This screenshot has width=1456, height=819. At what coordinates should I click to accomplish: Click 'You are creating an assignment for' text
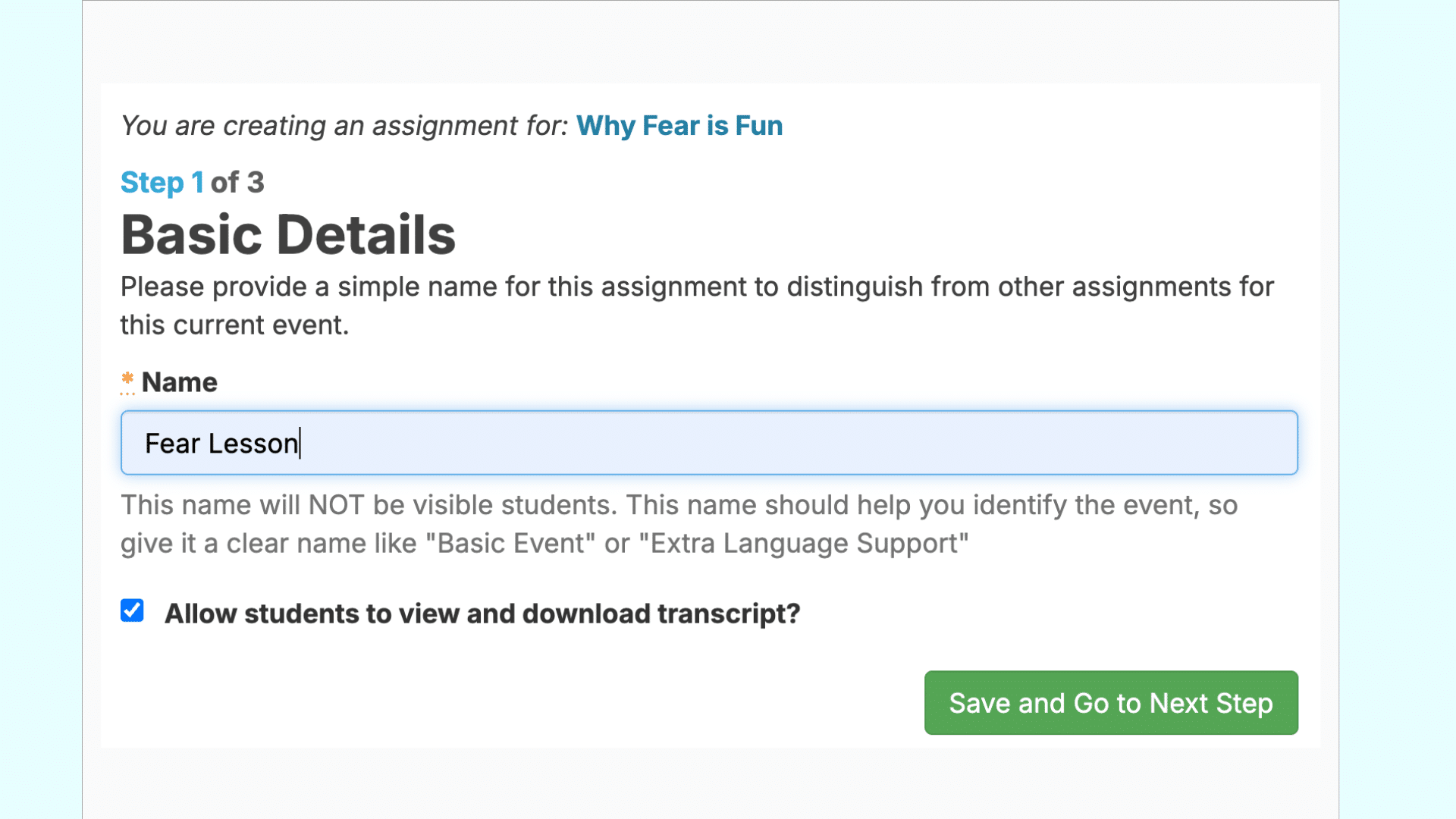point(344,126)
